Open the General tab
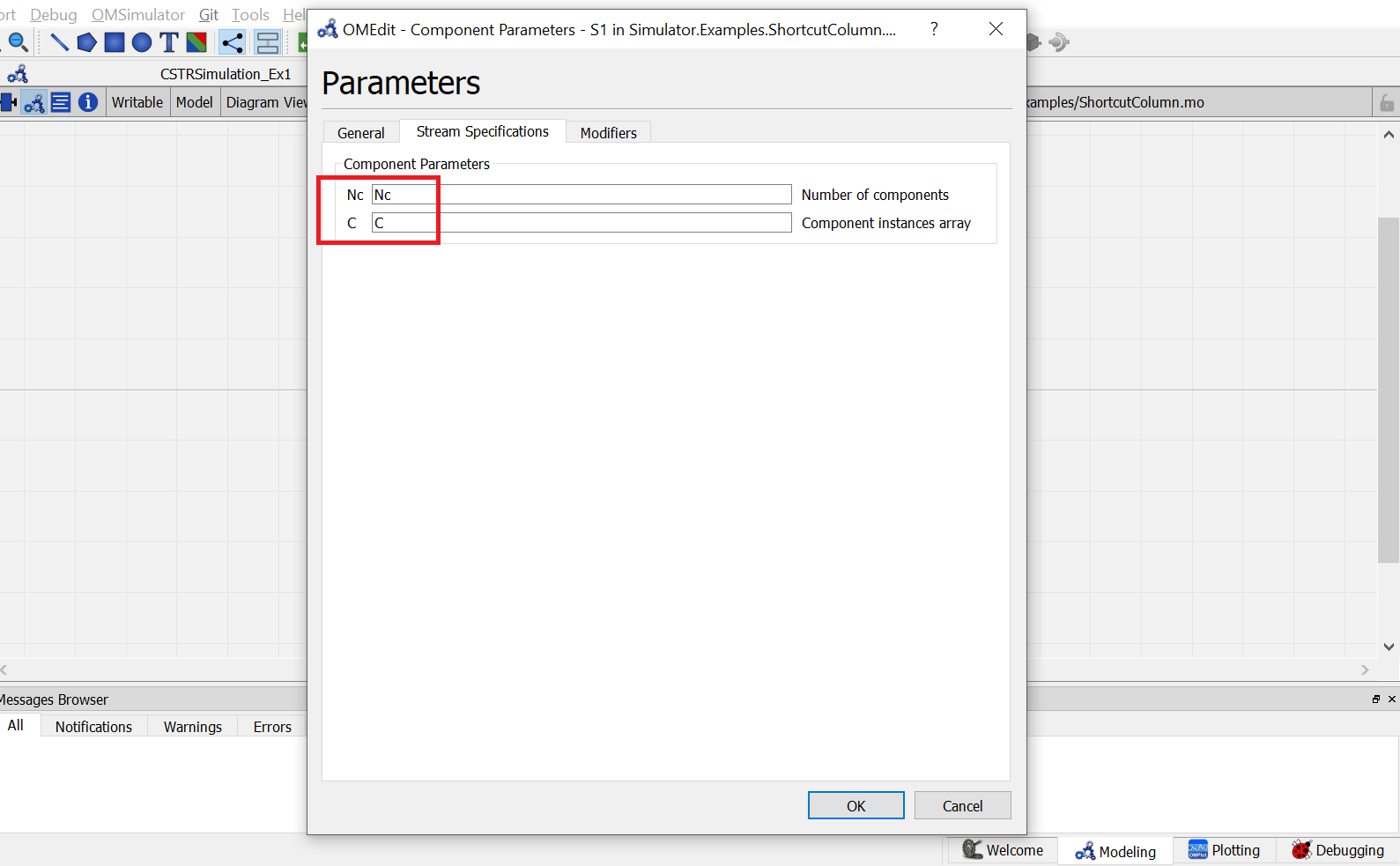The width and height of the screenshot is (1400, 866). 361,132
